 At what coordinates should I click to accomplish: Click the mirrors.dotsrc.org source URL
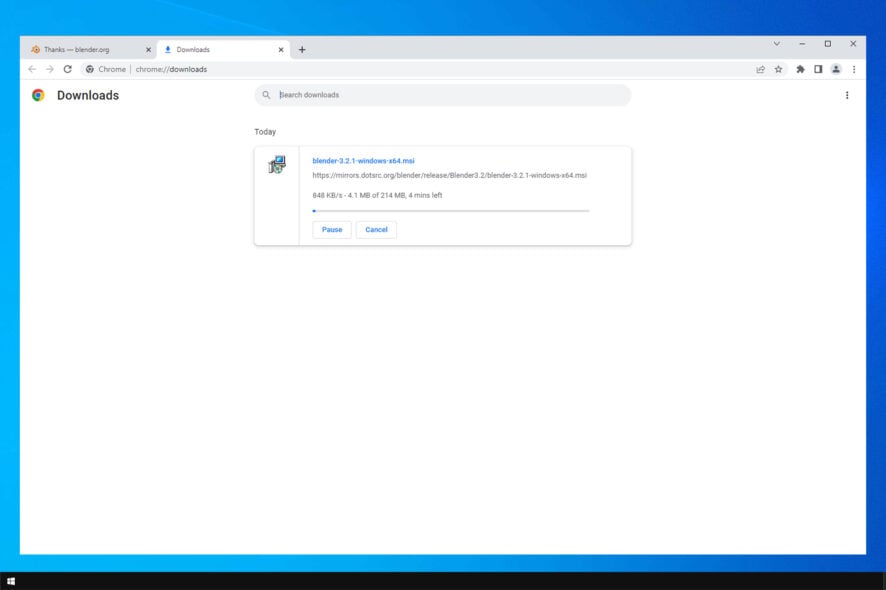click(x=449, y=175)
